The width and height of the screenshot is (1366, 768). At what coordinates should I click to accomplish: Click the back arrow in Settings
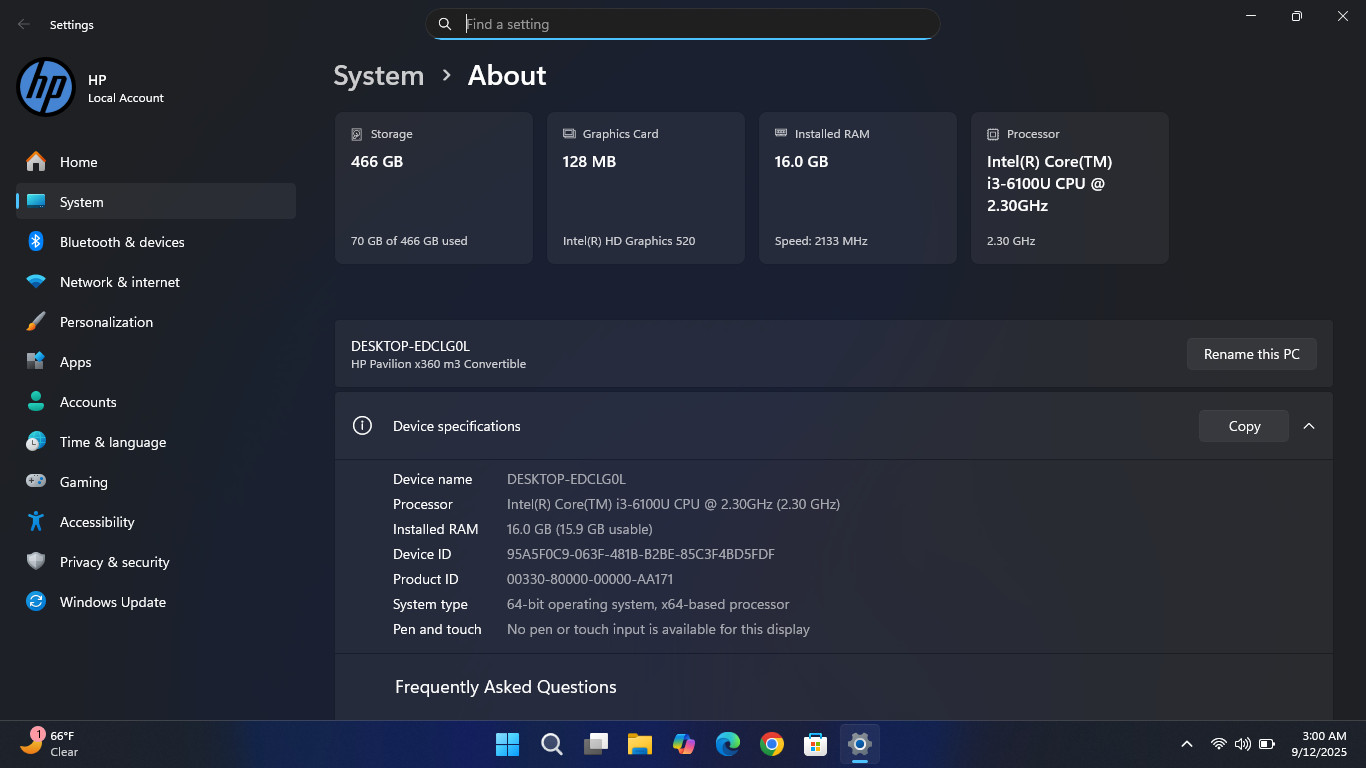coord(24,24)
